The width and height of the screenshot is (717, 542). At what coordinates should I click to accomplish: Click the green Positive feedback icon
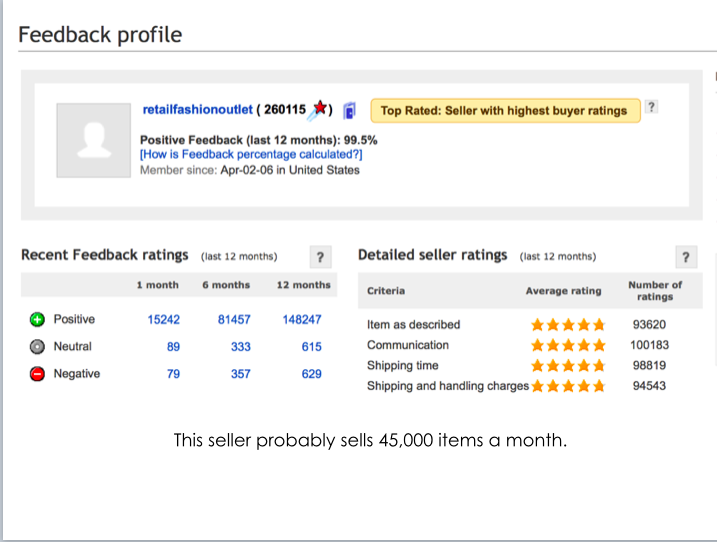pos(37,319)
